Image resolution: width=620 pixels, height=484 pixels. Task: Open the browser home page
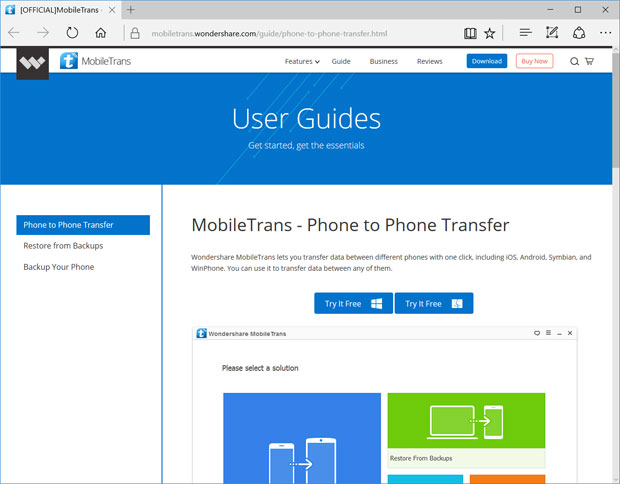pyautogui.click(x=101, y=33)
